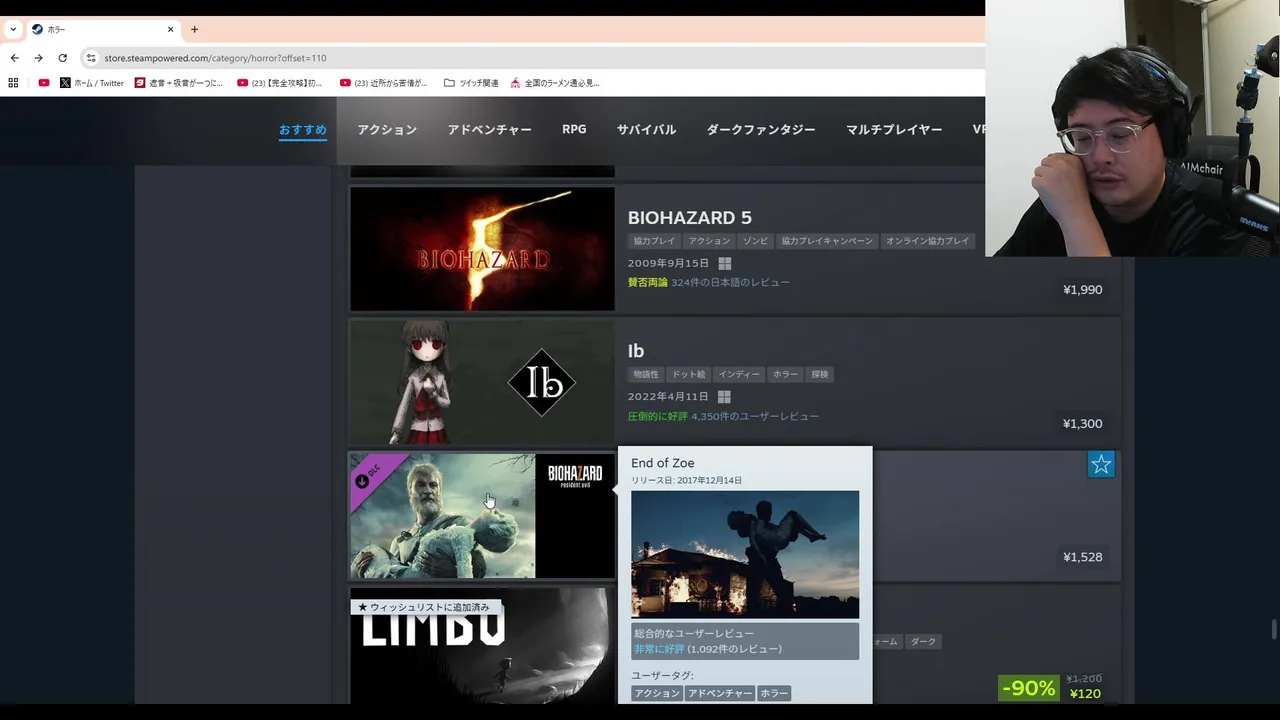Open the site information icon in the address bar
Viewport: 1280px width, 720px height.
(91, 58)
